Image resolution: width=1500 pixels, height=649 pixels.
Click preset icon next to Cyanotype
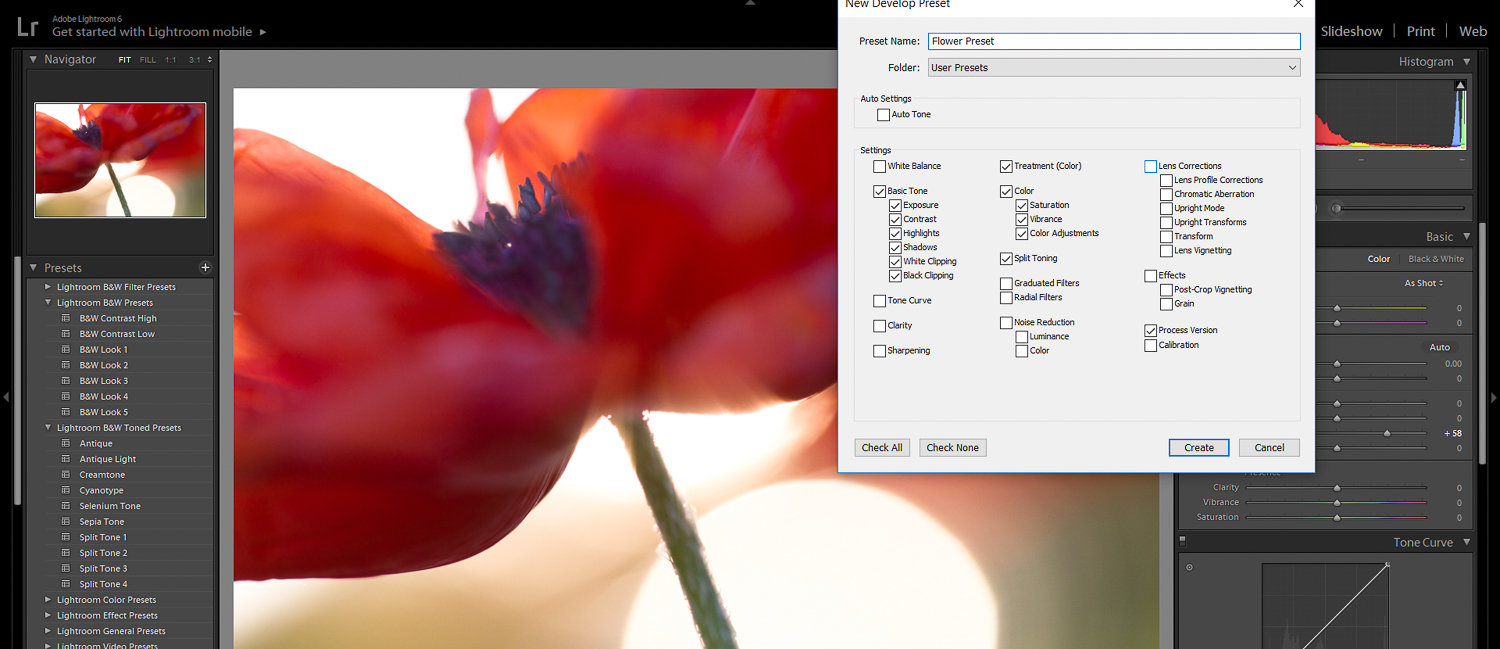[66, 490]
